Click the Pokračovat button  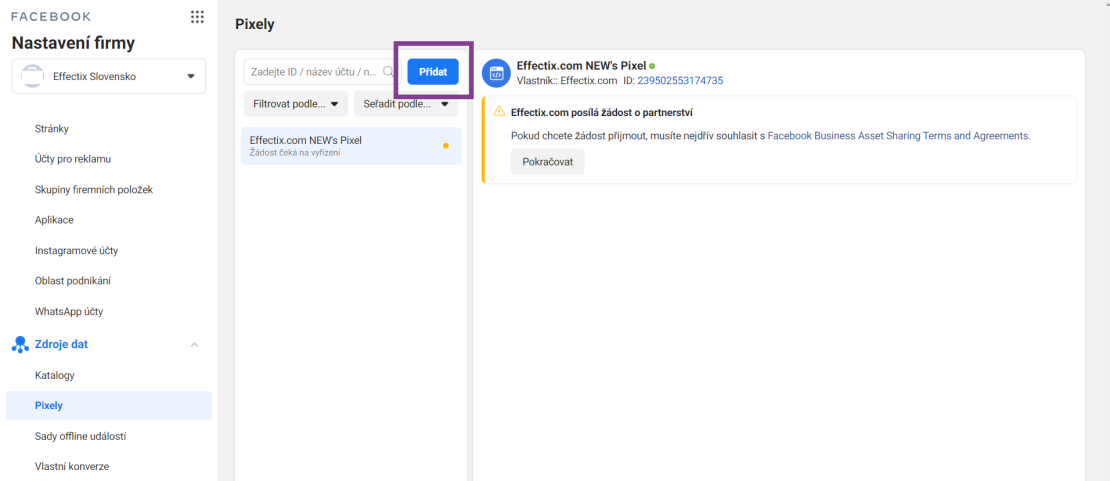pos(547,162)
